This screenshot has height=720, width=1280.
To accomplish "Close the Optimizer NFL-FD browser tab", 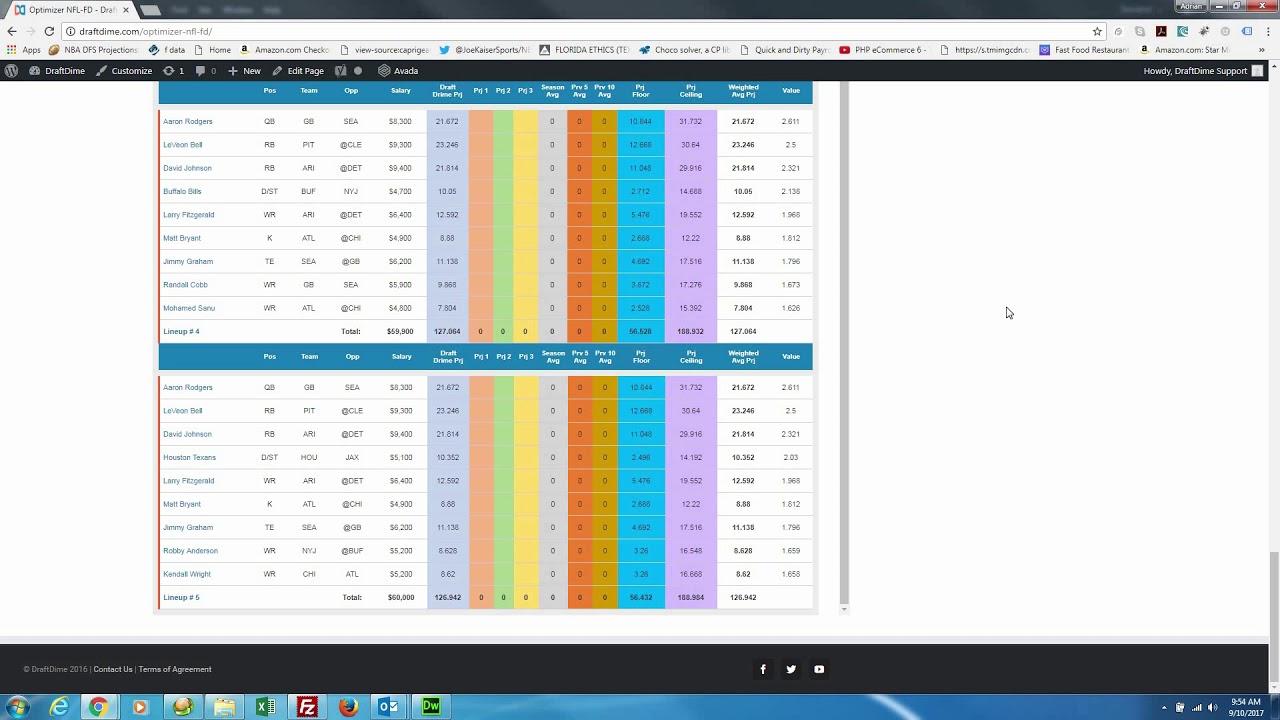I will tap(126, 10).
